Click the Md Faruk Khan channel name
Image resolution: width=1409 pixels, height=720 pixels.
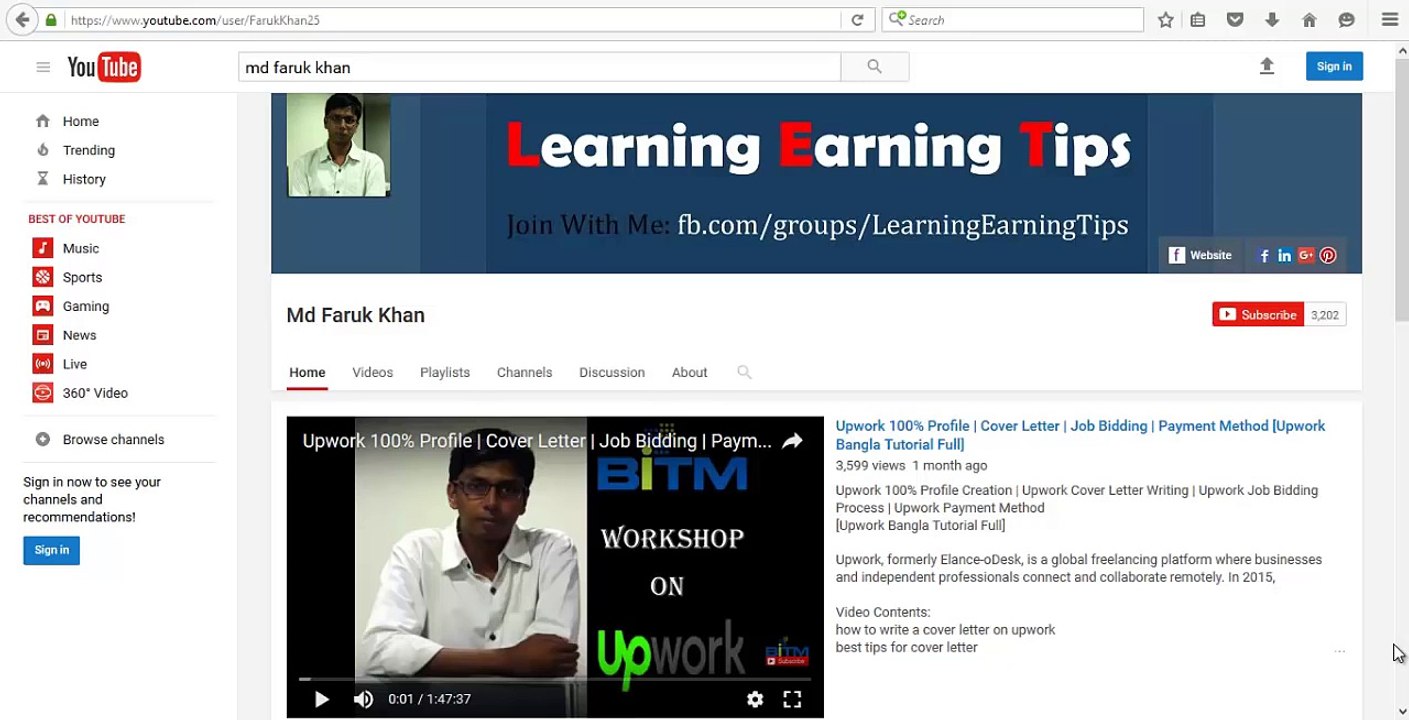click(x=356, y=315)
